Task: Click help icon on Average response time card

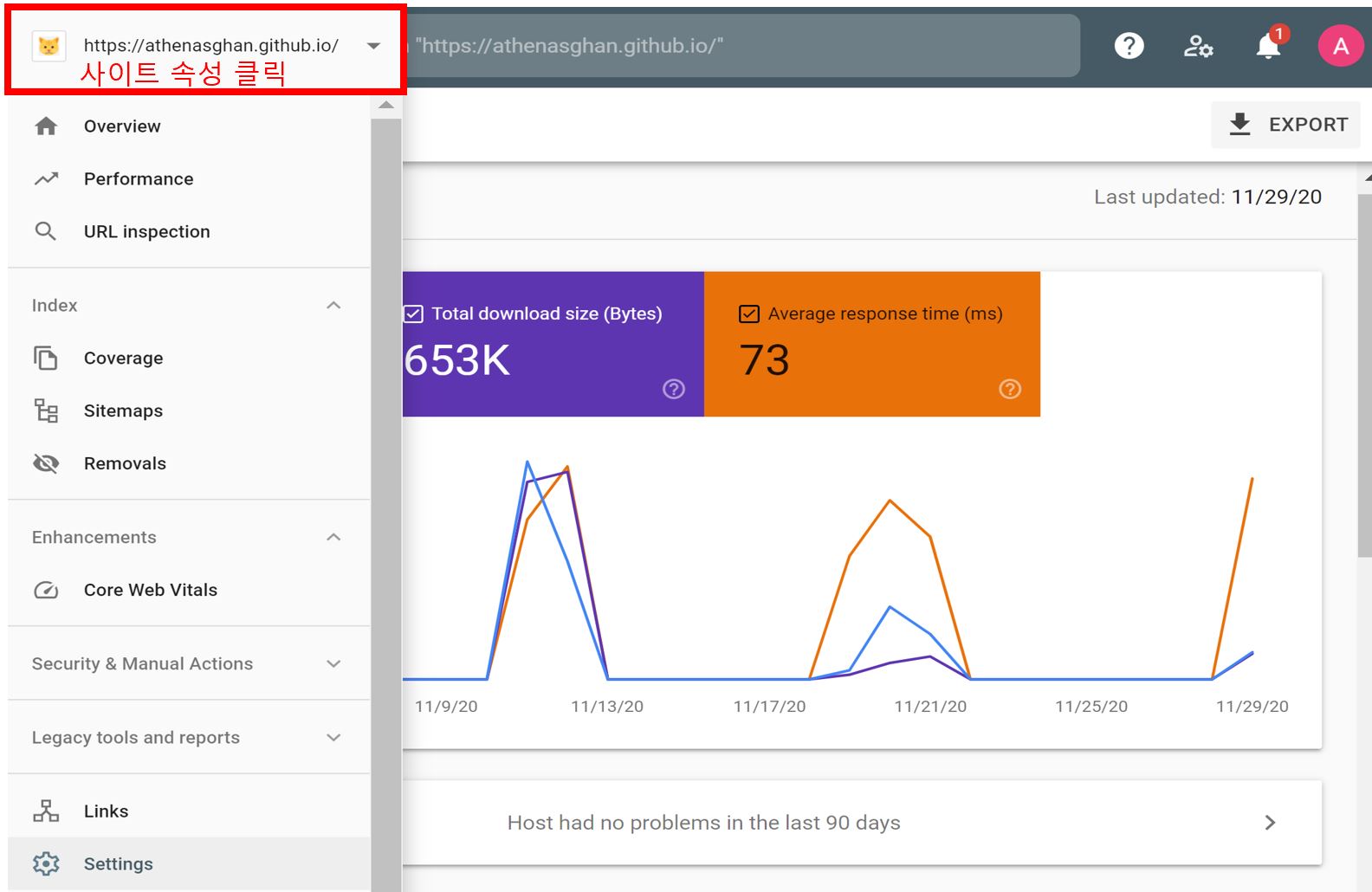Action: tap(1010, 389)
